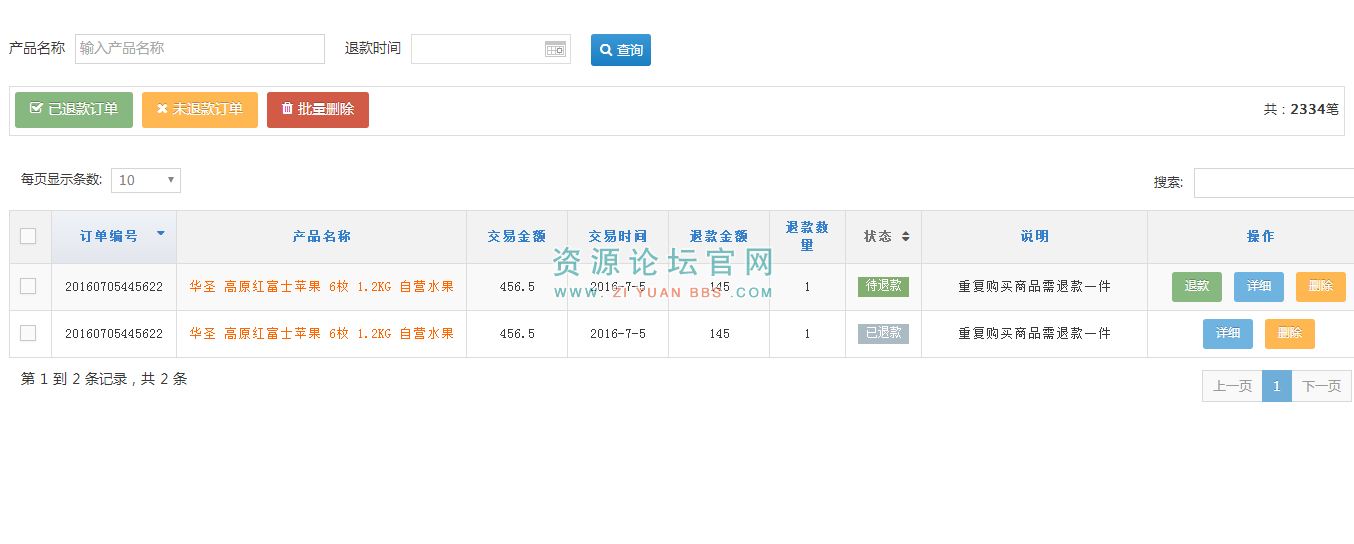This screenshot has width=1354, height=544.
Task: Open the 每页显示条数 dropdown
Action: 146,180
